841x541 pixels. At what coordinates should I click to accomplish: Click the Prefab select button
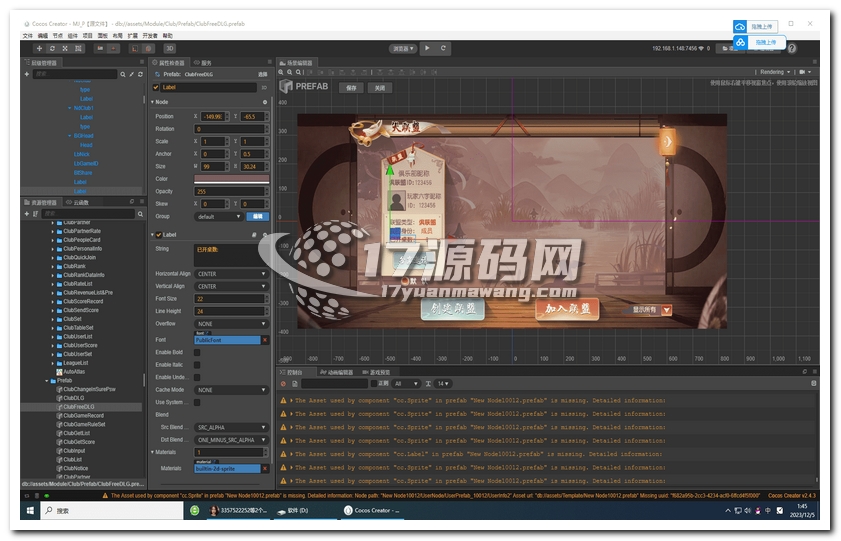point(262,75)
